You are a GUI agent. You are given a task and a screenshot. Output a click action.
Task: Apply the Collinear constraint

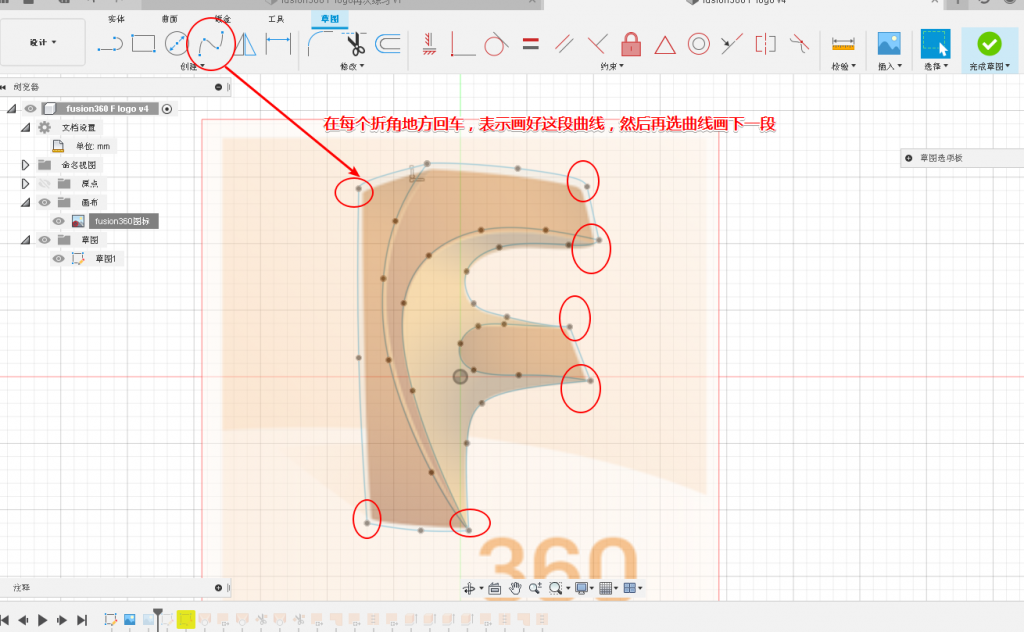(731, 44)
